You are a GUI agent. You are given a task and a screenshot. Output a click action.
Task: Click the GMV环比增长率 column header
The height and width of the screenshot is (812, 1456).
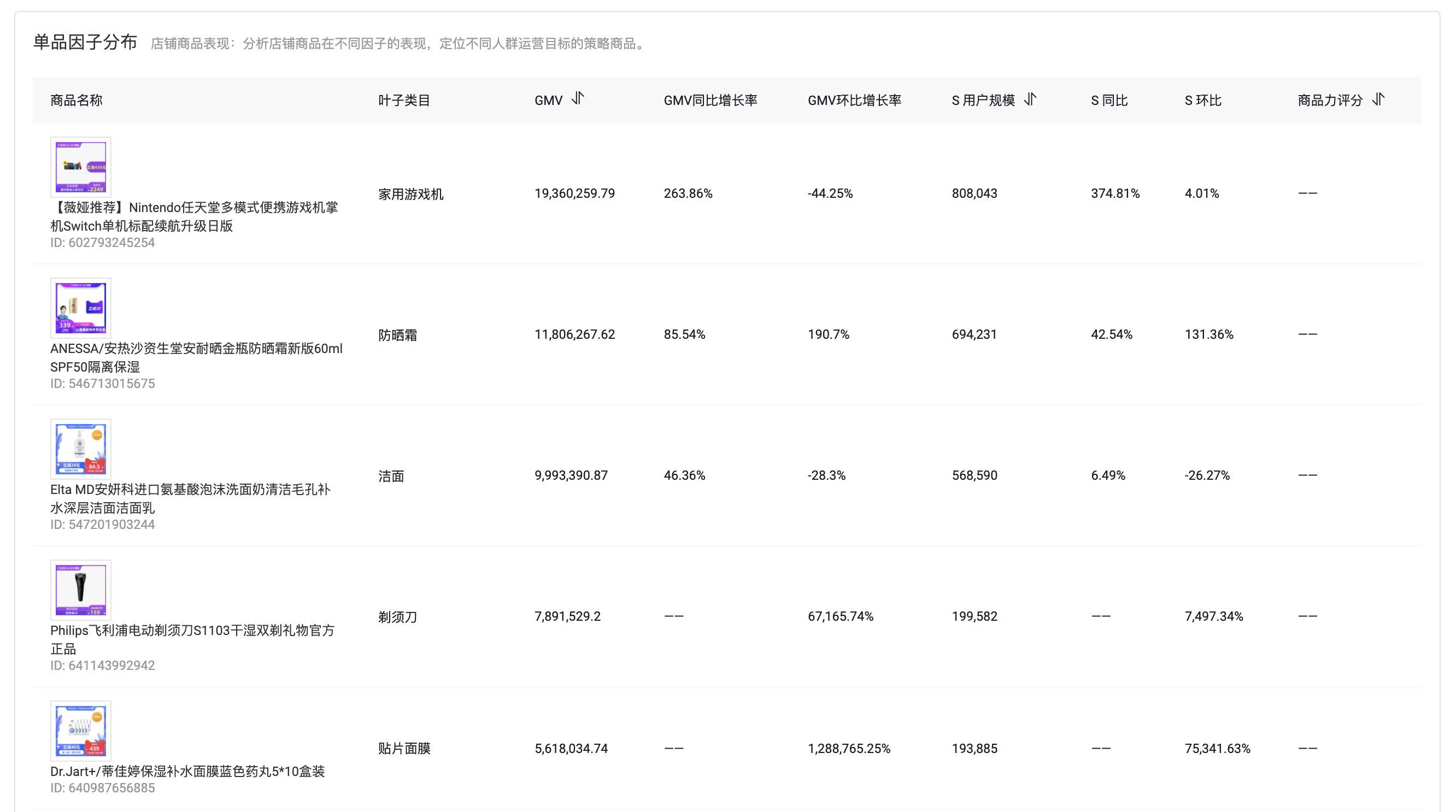click(x=854, y=101)
